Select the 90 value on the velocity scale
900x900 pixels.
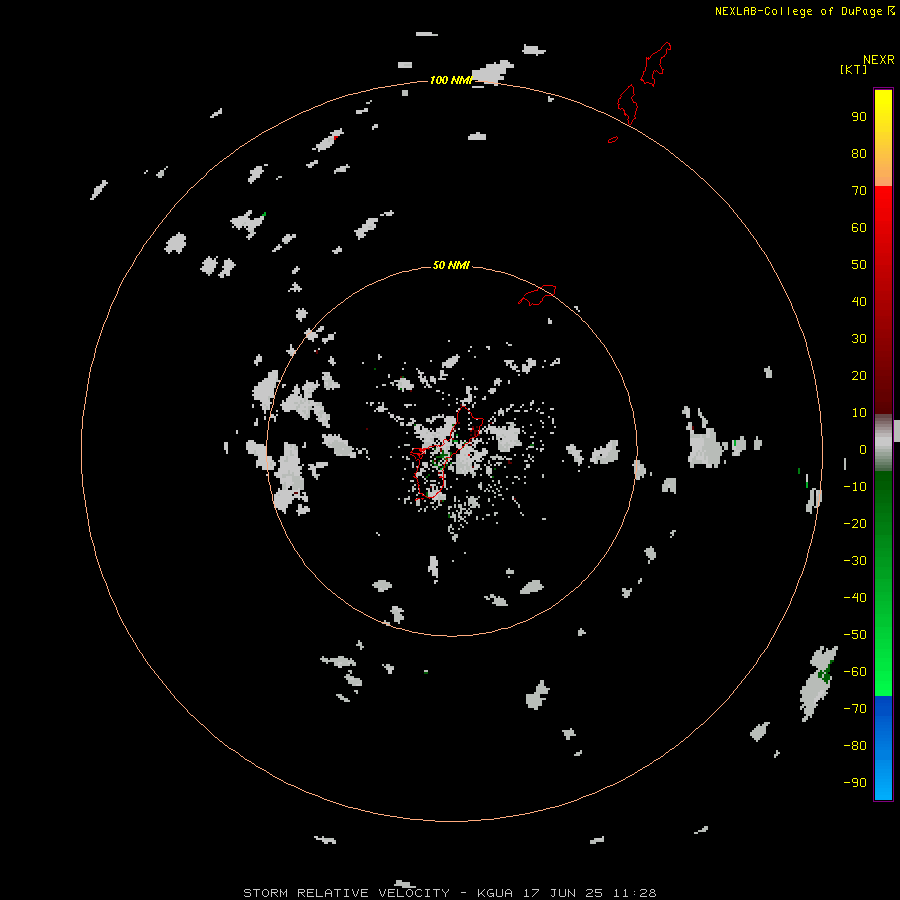859,117
